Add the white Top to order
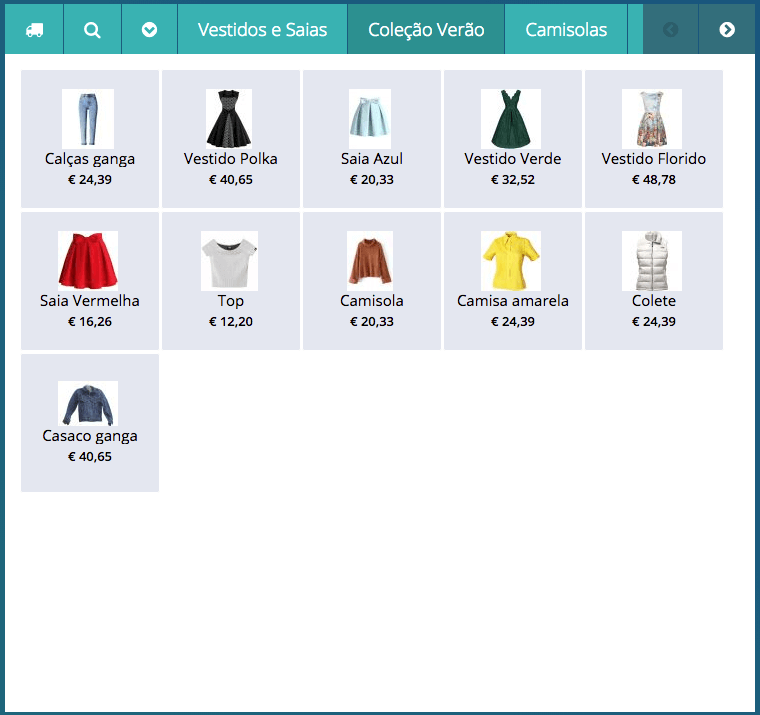760x715 pixels. [x=231, y=281]
